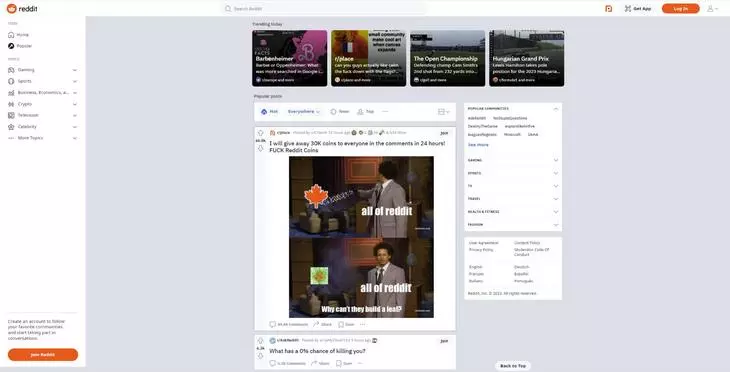Collapse the Popular Communities section
The image size is (730, 372).
coord(555,109)
